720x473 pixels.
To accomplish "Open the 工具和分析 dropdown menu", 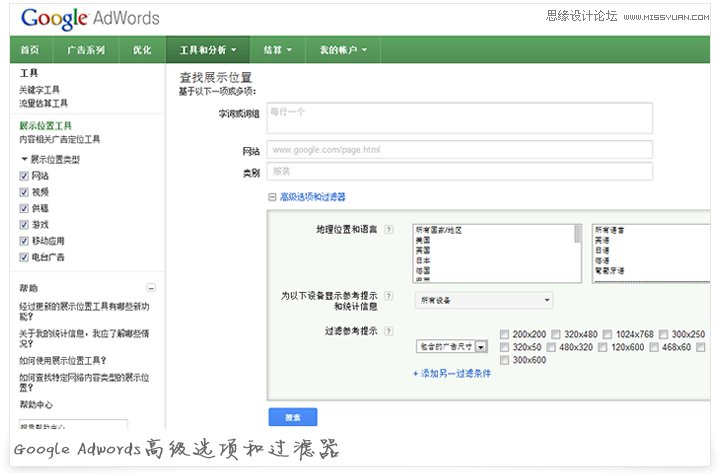I will click(208, 50).
